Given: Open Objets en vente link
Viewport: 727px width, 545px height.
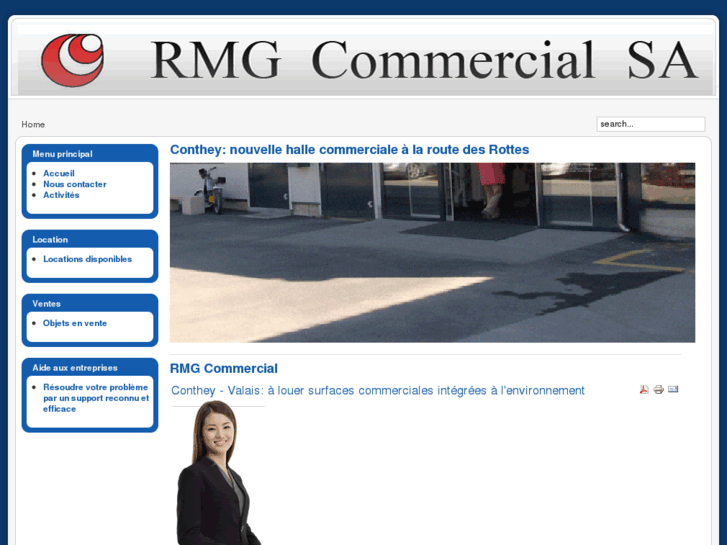Looking at the screenshot, I should coord(75,323).
